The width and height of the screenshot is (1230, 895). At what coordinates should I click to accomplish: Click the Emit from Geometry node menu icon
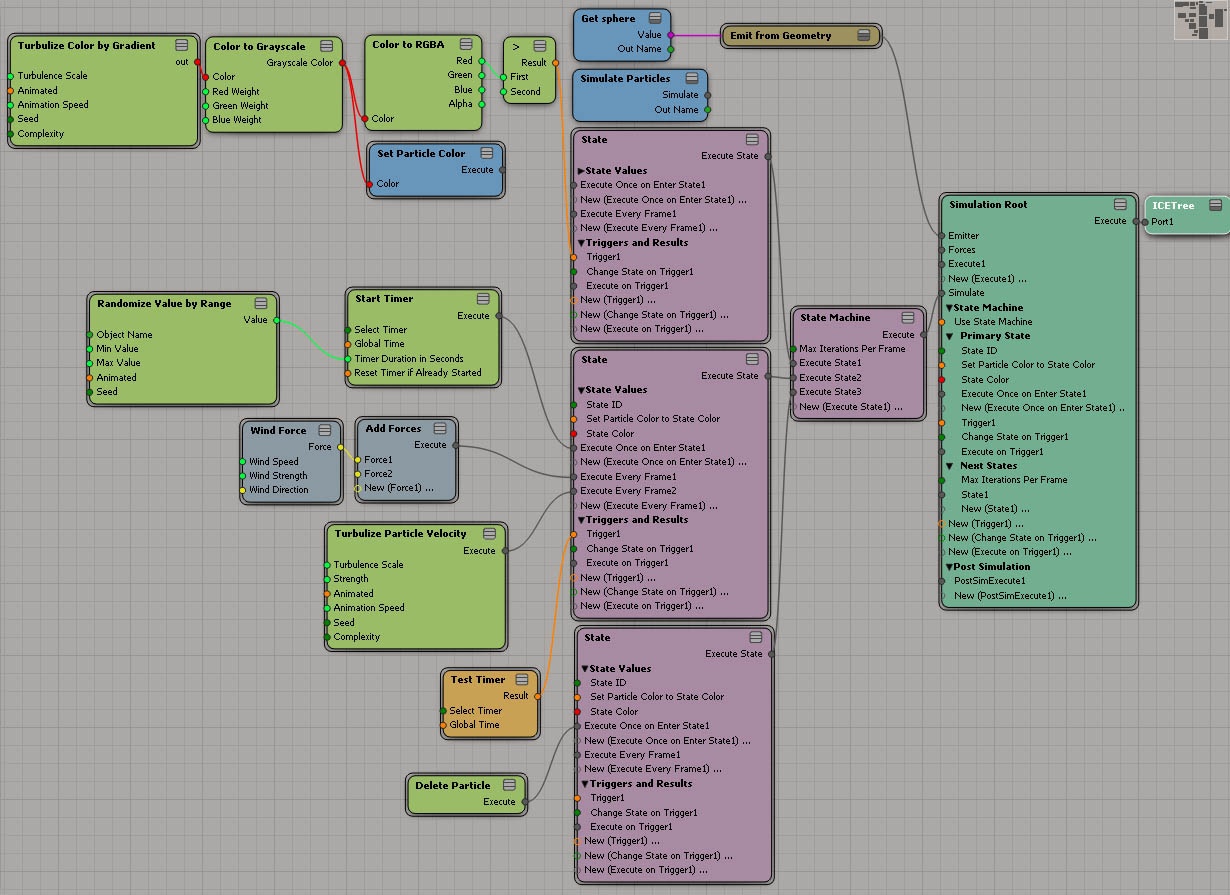point(864,35)
